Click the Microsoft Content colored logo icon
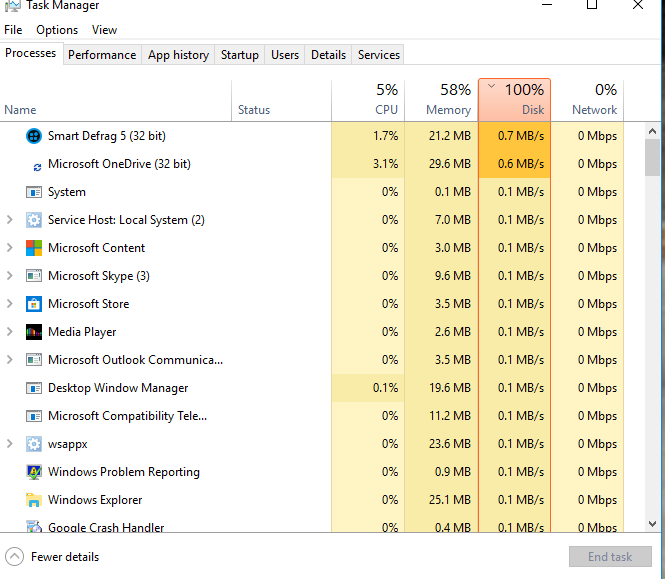 pyautogui.click(x=34, y=248)
